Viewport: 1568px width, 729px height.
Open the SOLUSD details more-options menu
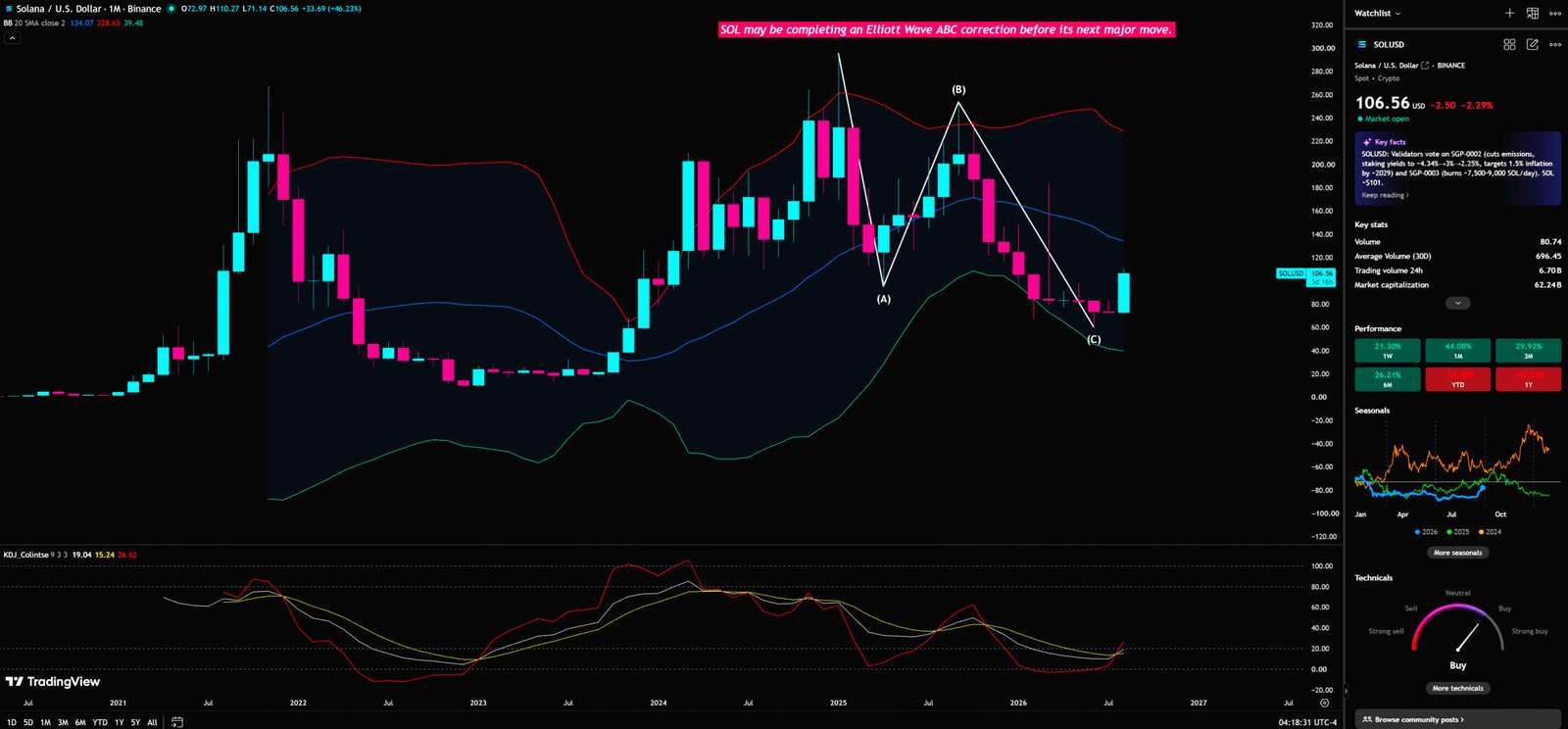(1555, 45)
